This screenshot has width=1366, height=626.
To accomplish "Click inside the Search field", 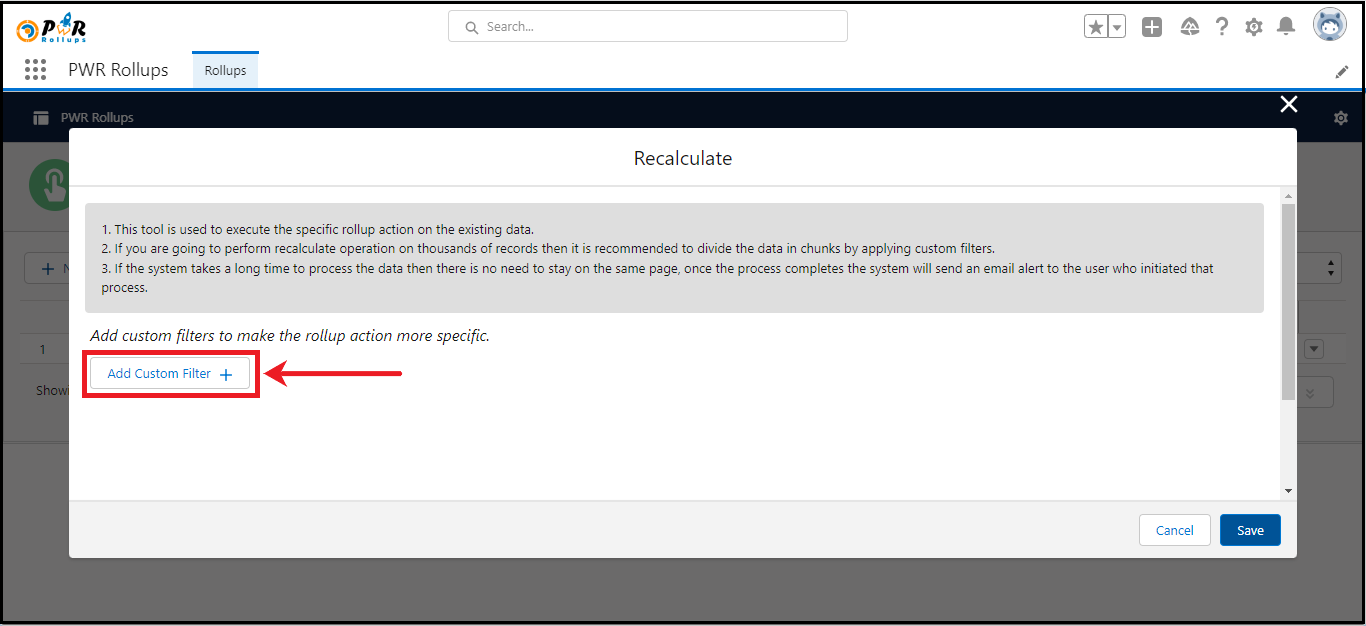I will tap(647, 26).
